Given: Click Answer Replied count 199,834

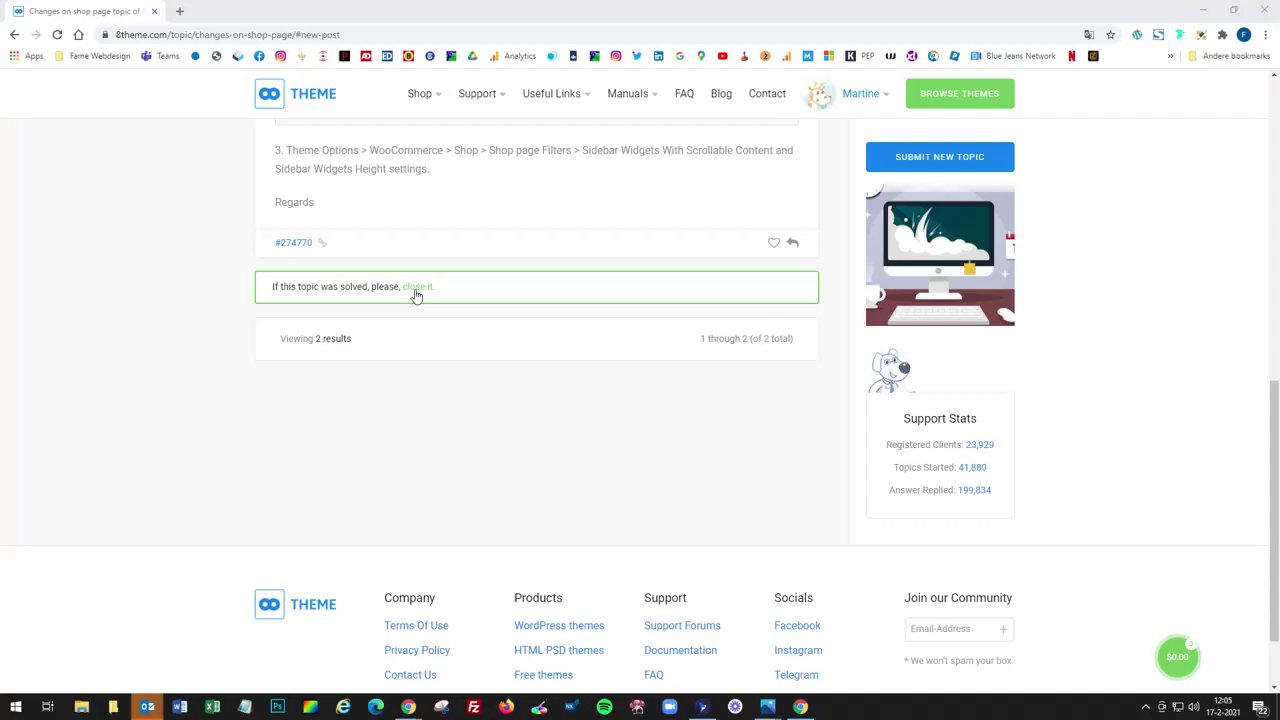Looking at the screenshot, I should click(x=974, y=490).
